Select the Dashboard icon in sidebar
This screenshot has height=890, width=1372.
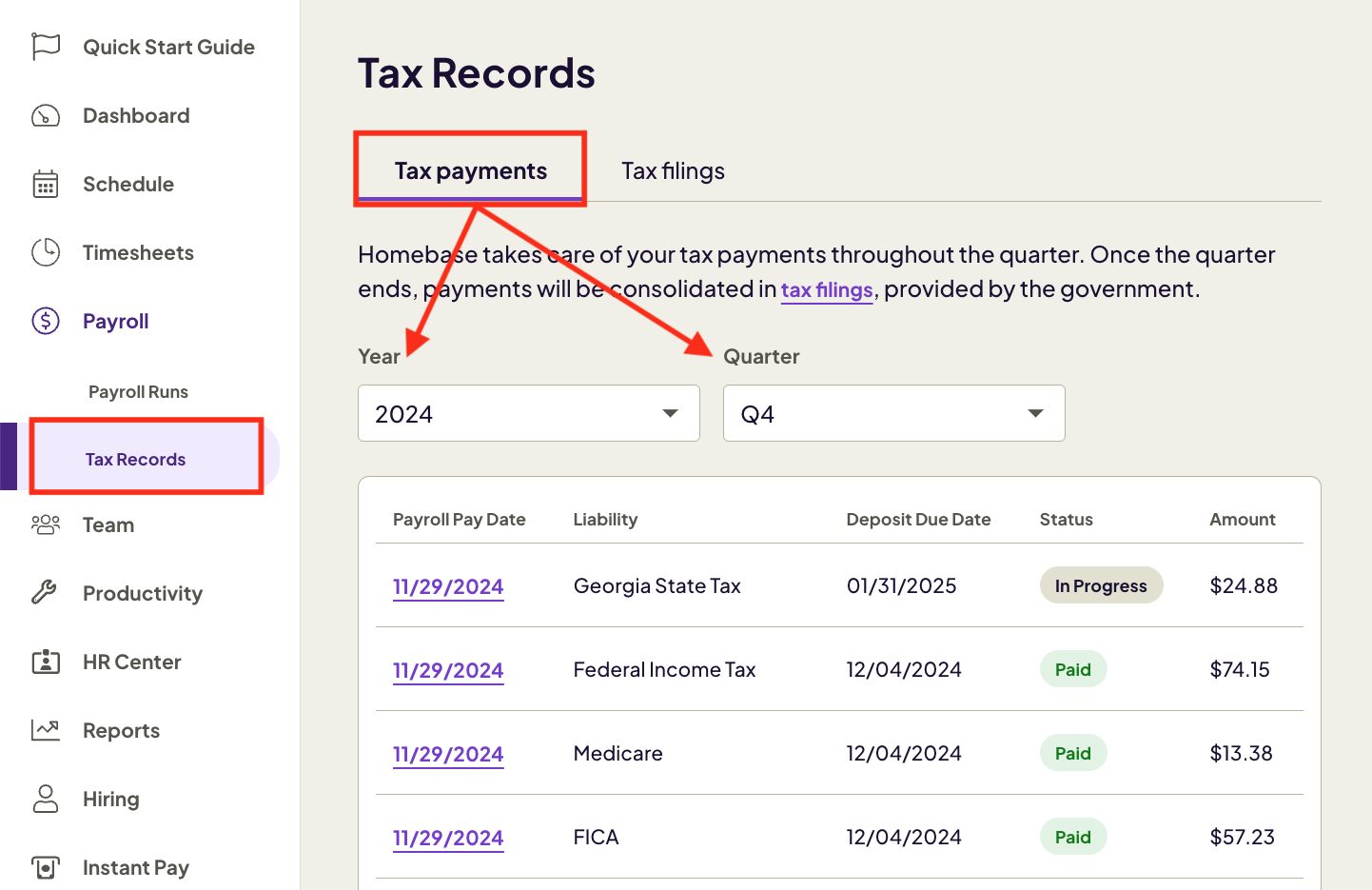(45, 115)
